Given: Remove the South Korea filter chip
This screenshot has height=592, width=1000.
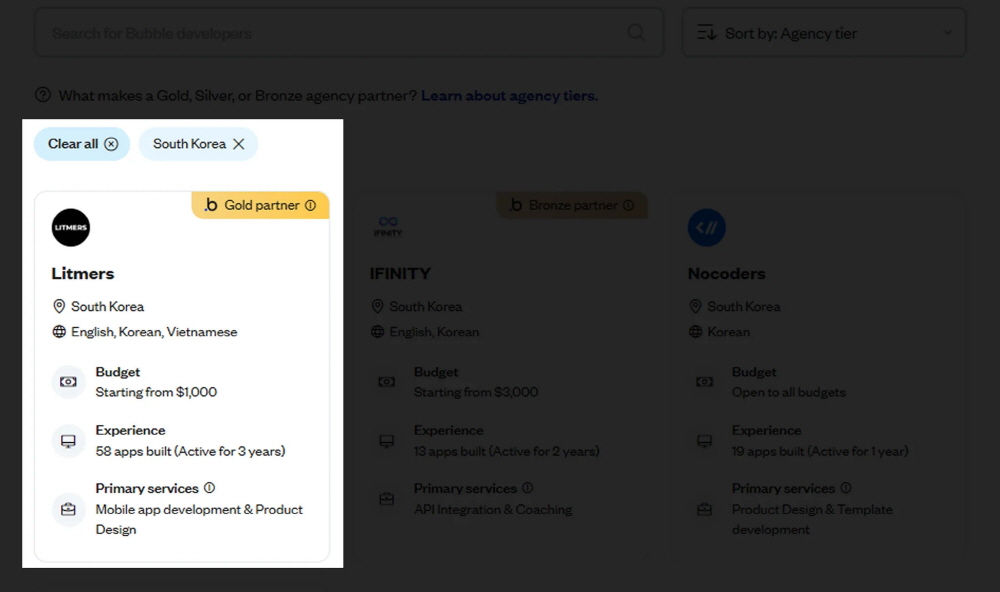Looking at the screenshot, I should click(x=239, y=144).
